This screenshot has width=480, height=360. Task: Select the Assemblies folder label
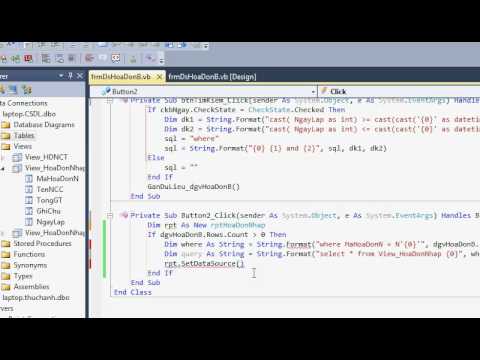[x=31, y=287]
